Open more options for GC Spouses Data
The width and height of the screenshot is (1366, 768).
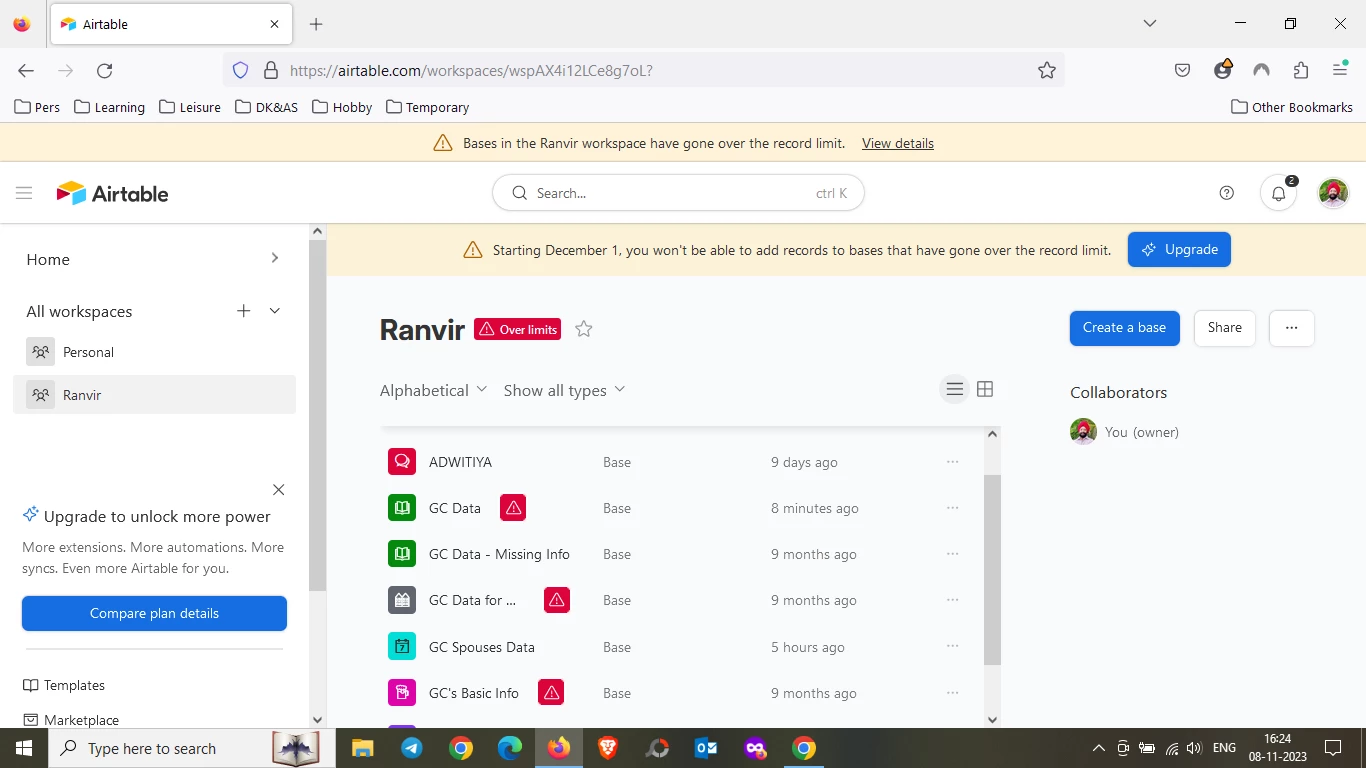click(x=952, y=646)
